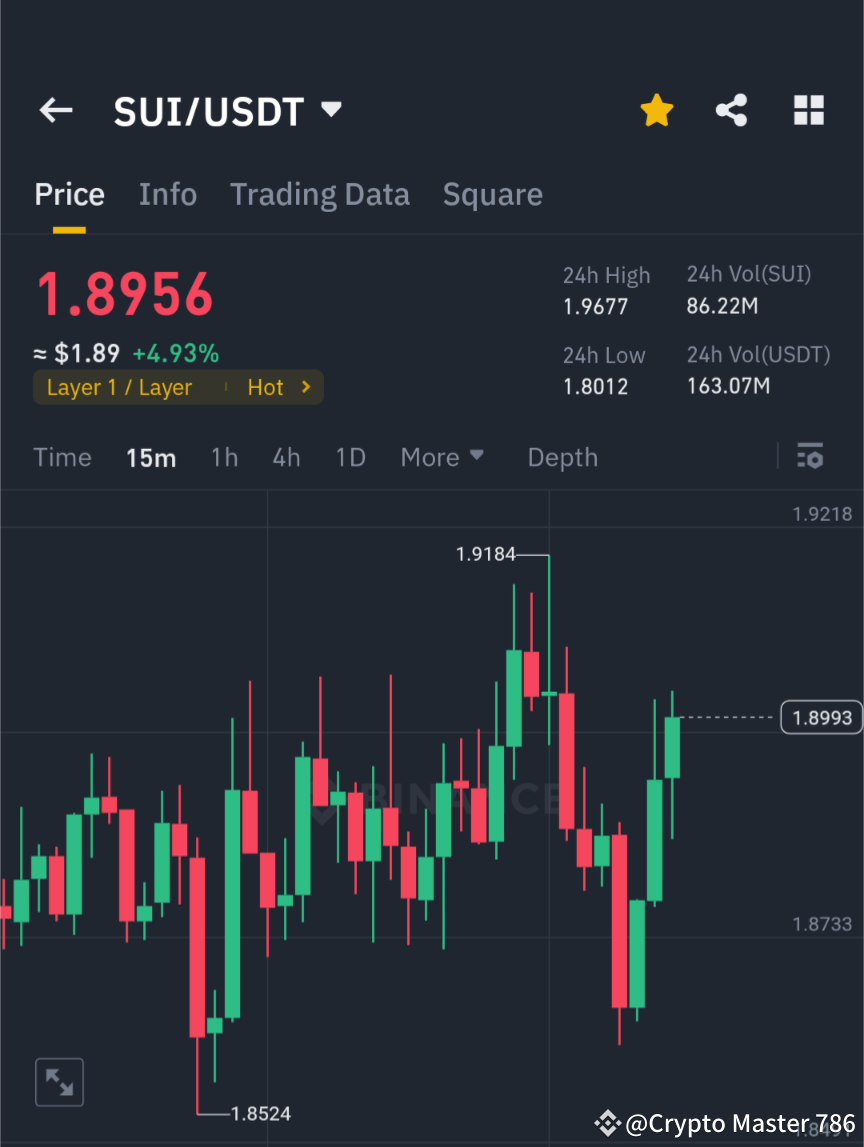Open the share options

click(732, 110)
